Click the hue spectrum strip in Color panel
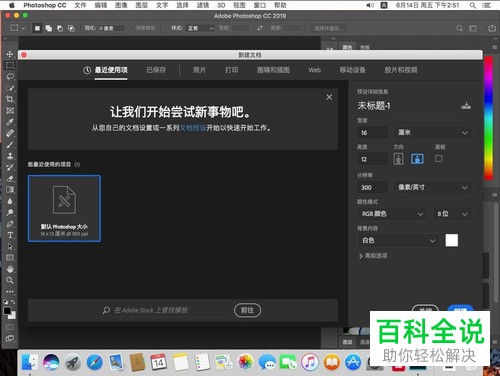The height and width of the screenshot is (376, 500). pos(489,118)
